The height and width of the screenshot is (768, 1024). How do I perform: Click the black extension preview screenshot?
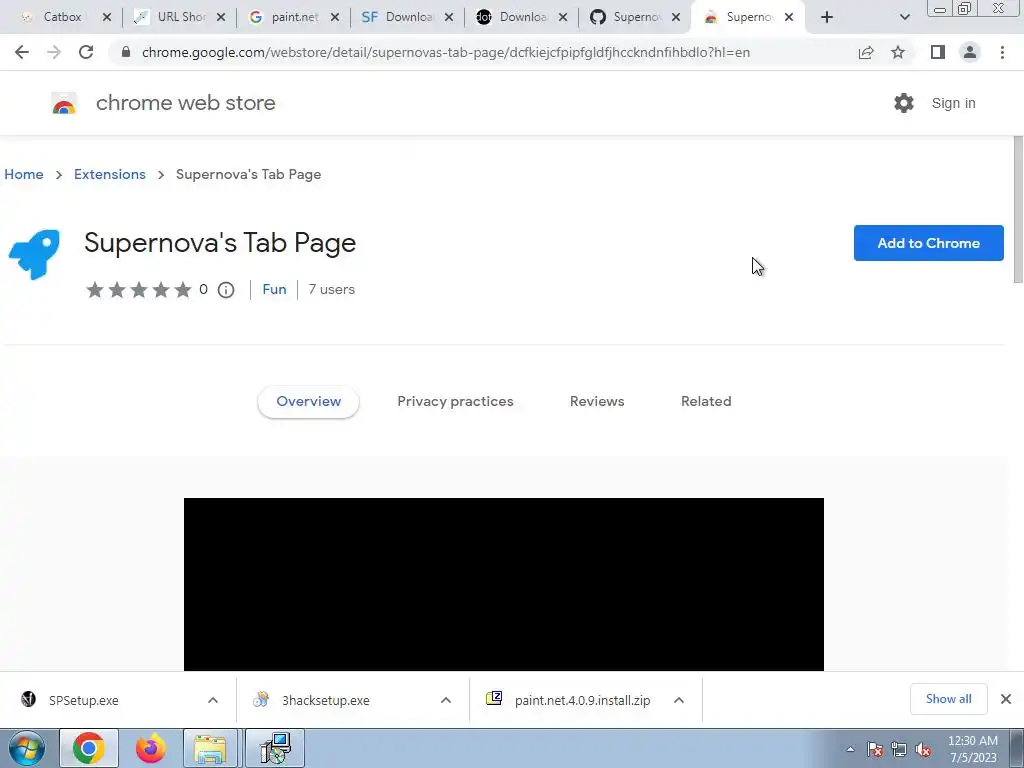pos(504,584)
